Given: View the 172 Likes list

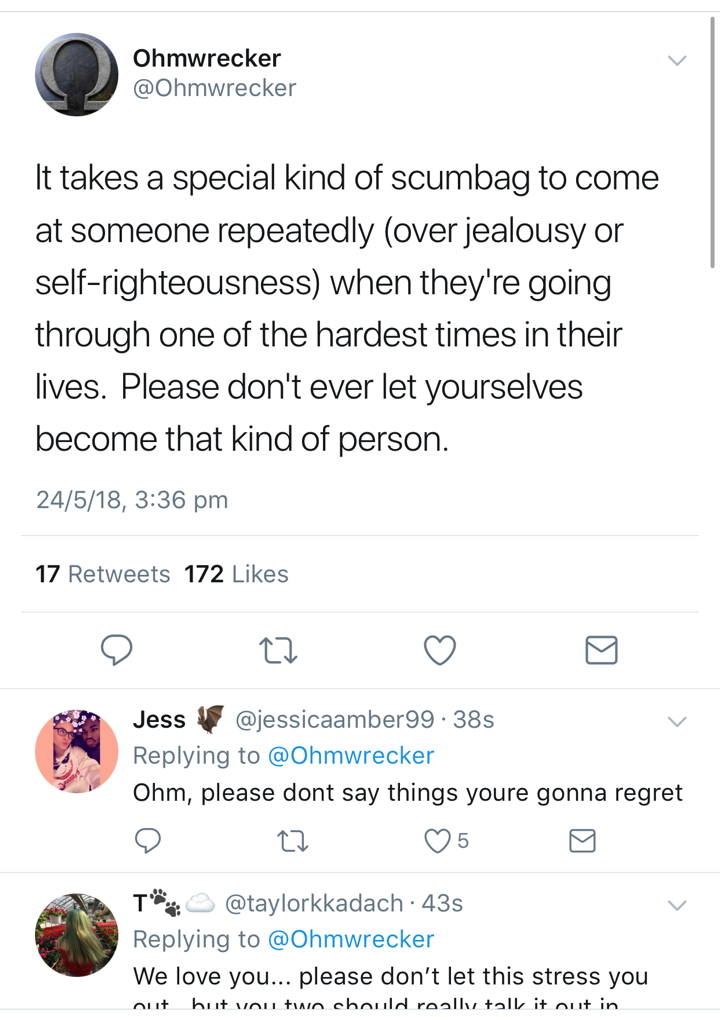Looking at the screenshot, I should coord(236,574).
